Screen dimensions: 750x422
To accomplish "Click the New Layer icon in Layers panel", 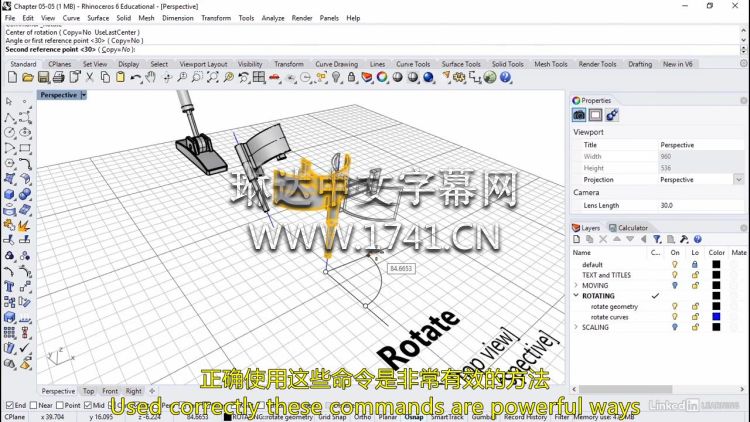I will tap(576, 239).
